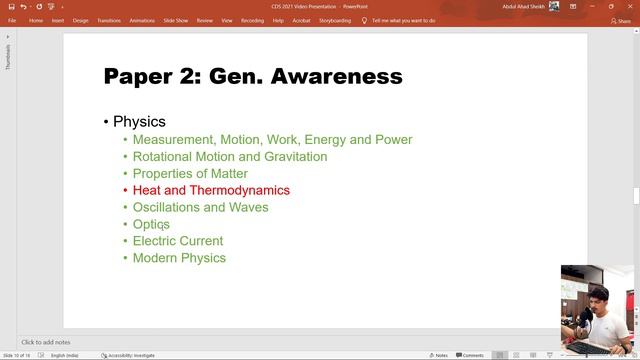Click the presenter webcam overlay

tap(598, 310)
